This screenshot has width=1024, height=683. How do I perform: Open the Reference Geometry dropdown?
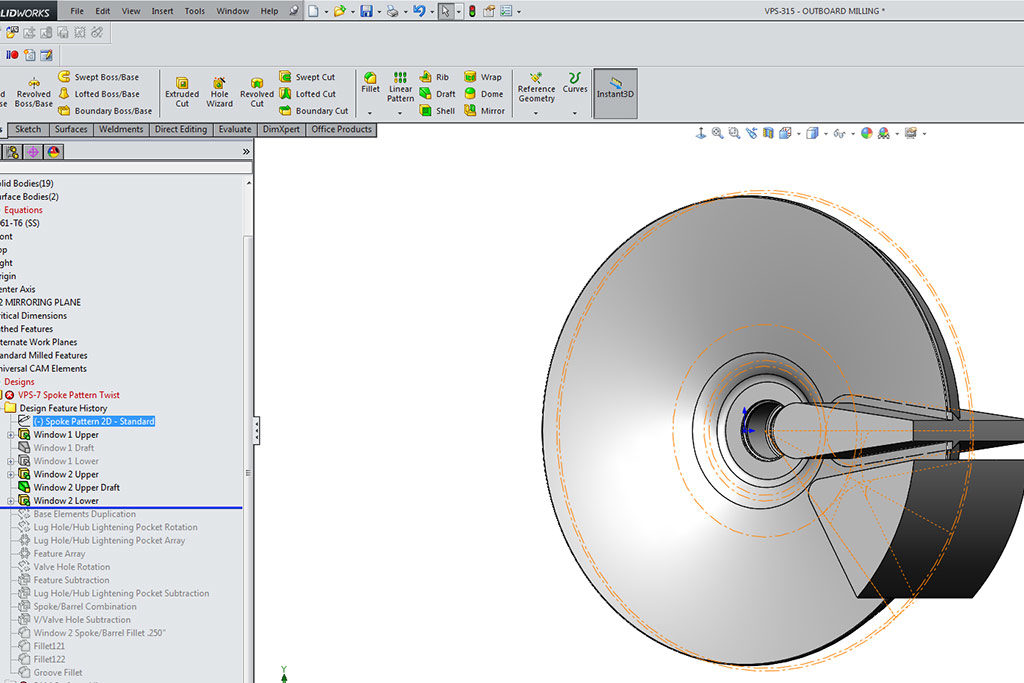pos(536,113)
